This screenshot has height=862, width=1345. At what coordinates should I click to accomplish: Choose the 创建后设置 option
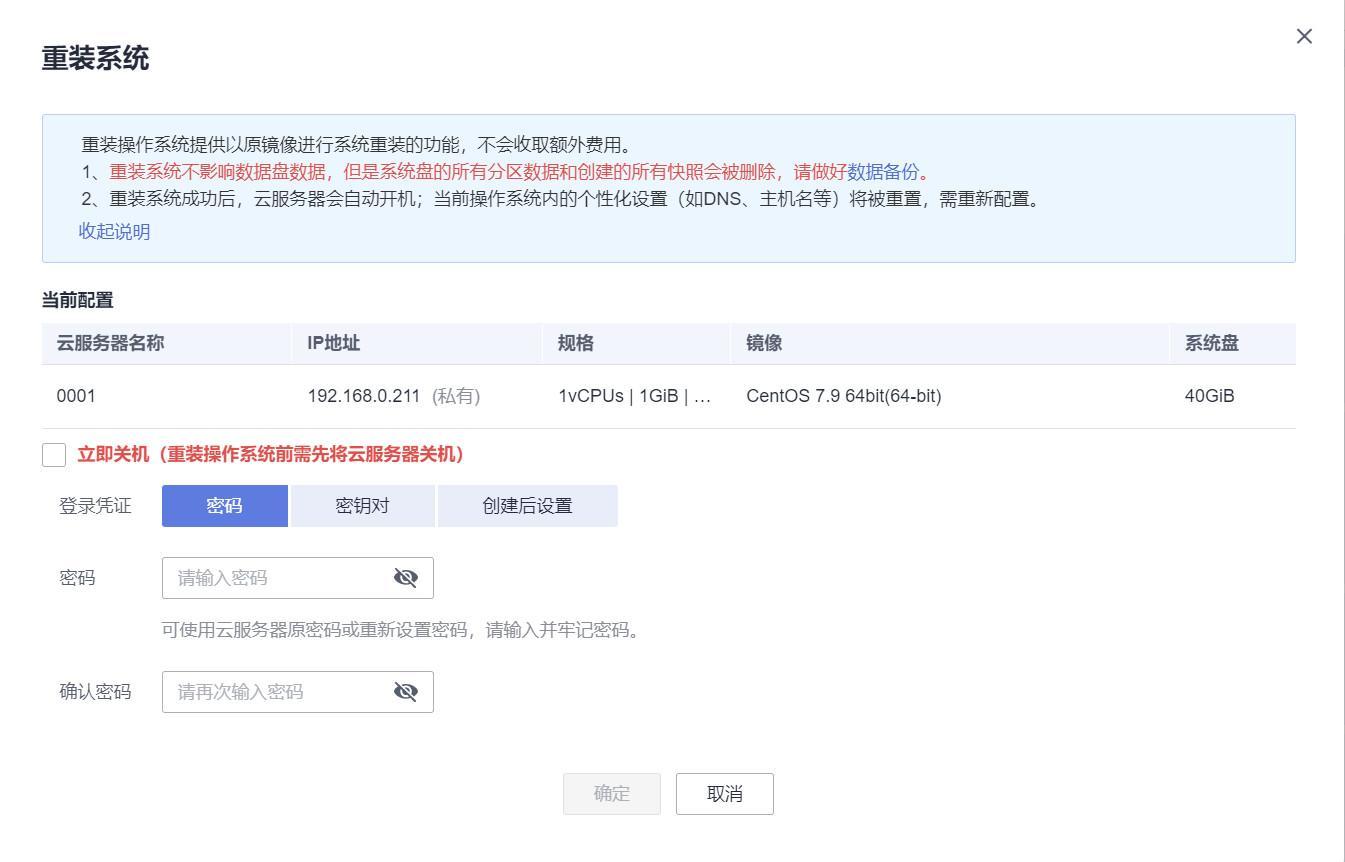(527, 506)
